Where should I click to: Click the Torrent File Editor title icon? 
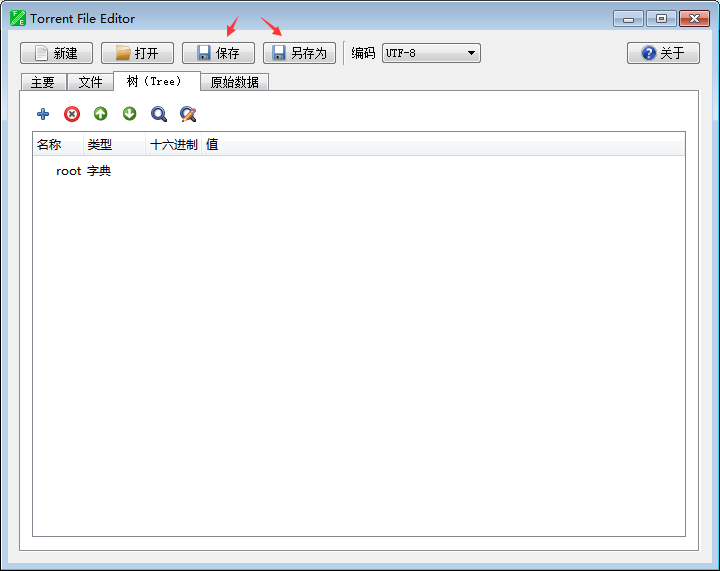click(18, 18)
